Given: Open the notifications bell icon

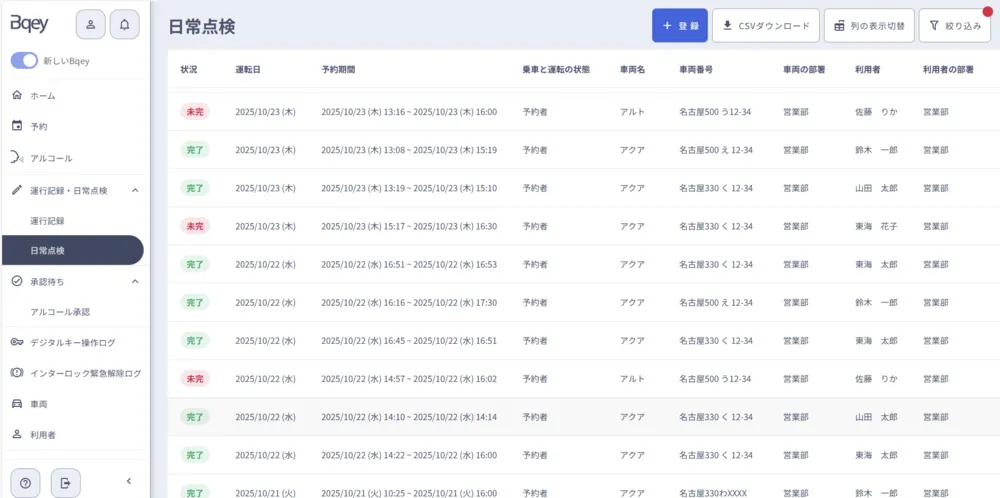Looking at the screenshot, I should point(124,25).
